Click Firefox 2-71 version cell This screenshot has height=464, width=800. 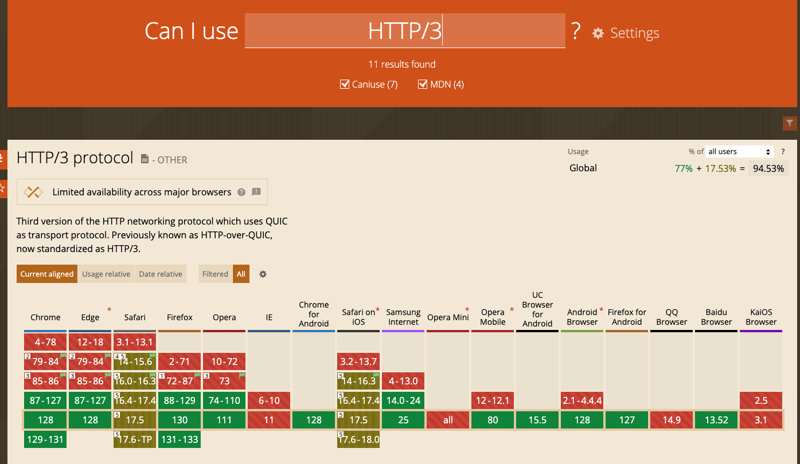pyautogui.click(x=180, y=361)
